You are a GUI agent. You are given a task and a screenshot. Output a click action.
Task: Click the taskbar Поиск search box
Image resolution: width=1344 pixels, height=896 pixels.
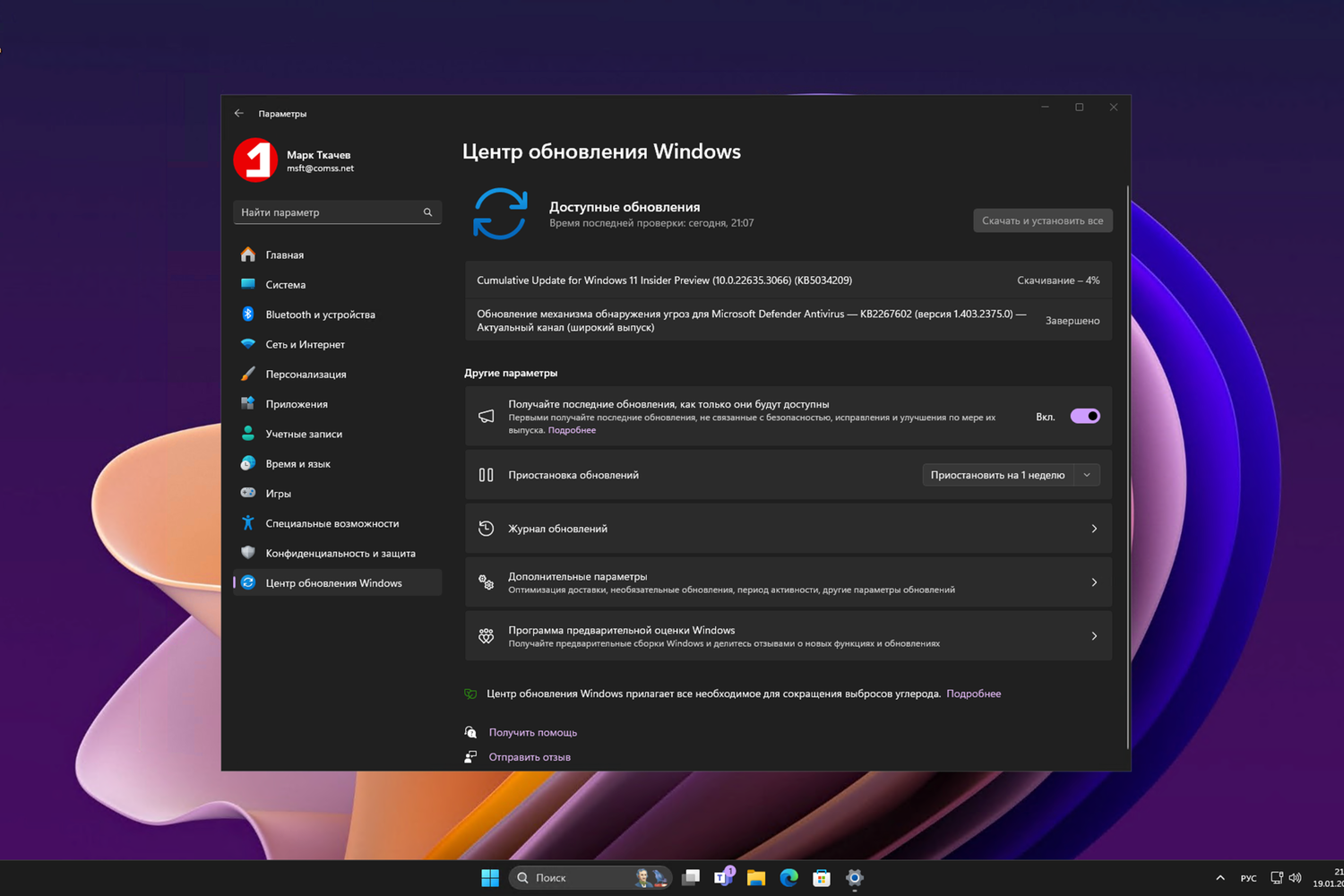[590, 878]
